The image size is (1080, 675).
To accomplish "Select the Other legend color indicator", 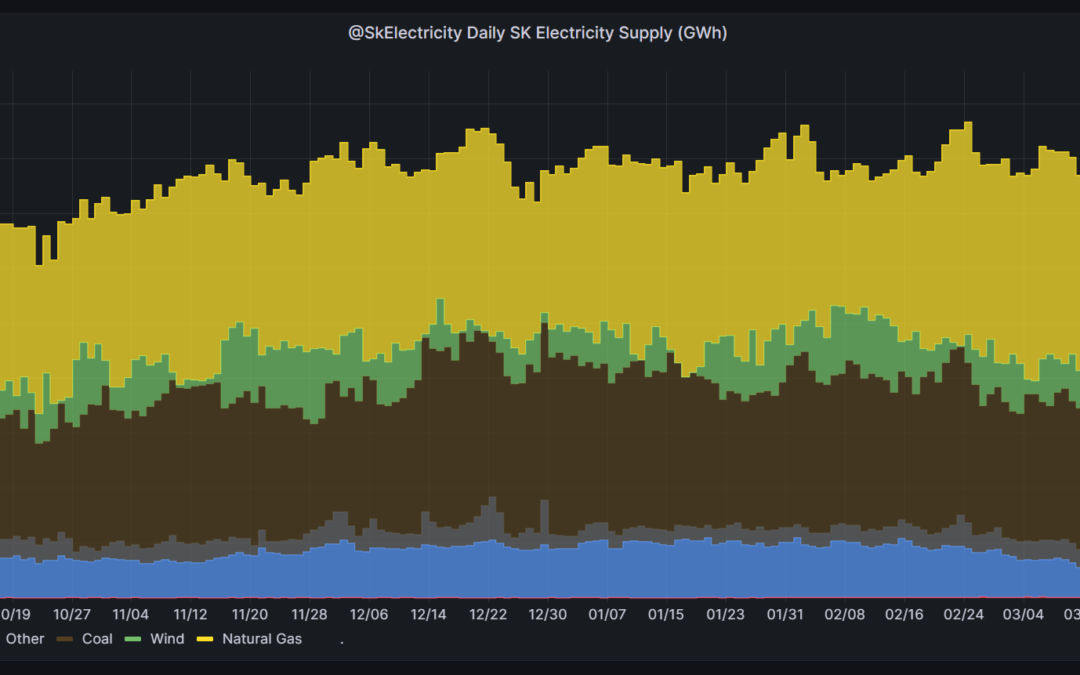I will [2, 638].
